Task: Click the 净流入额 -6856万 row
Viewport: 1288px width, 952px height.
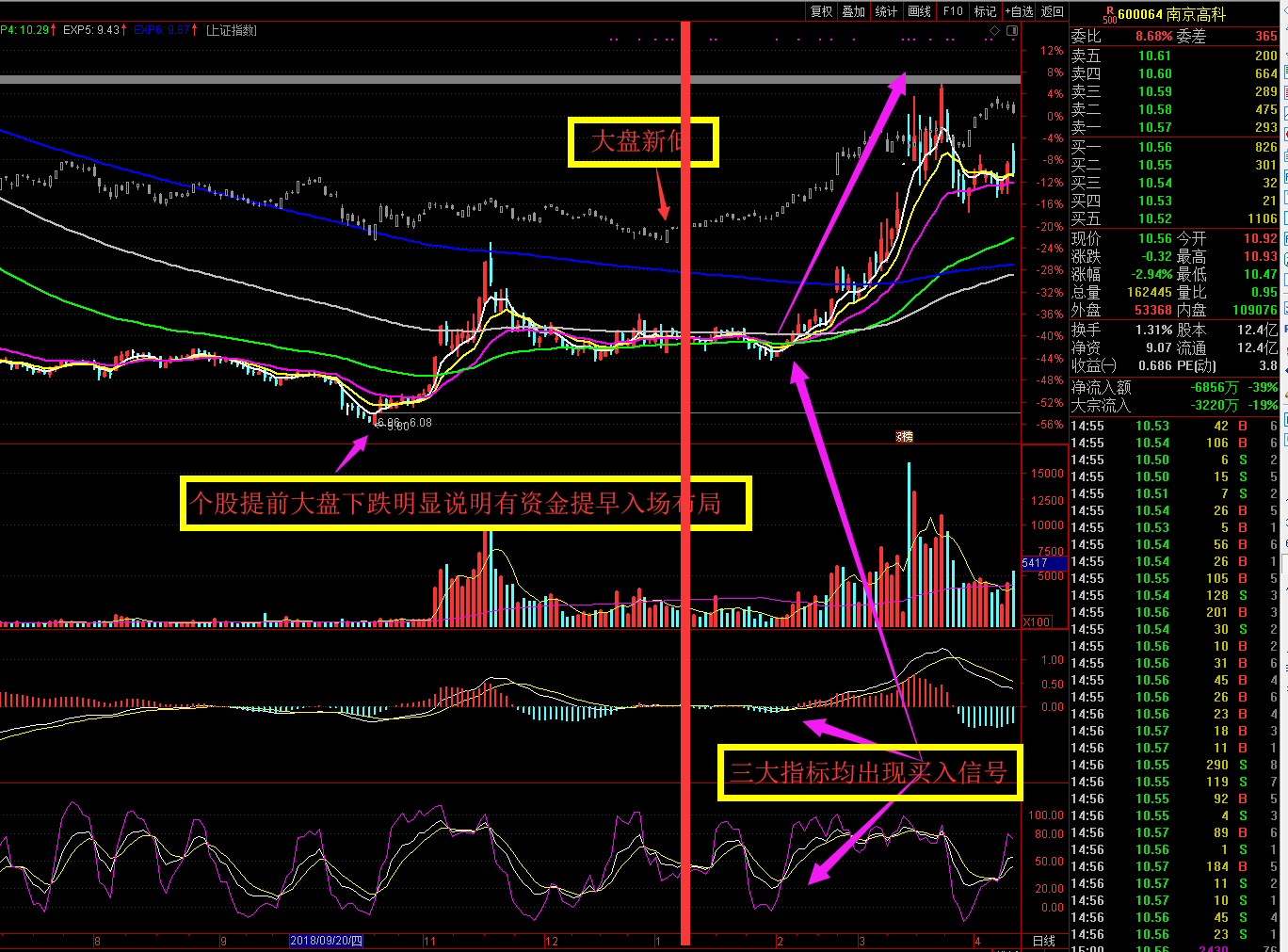Action: click(x=1174, y=387)
